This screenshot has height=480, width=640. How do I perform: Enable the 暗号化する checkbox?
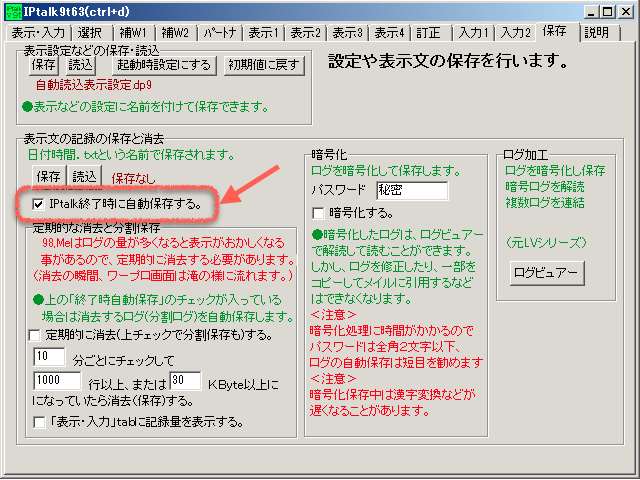318,213
